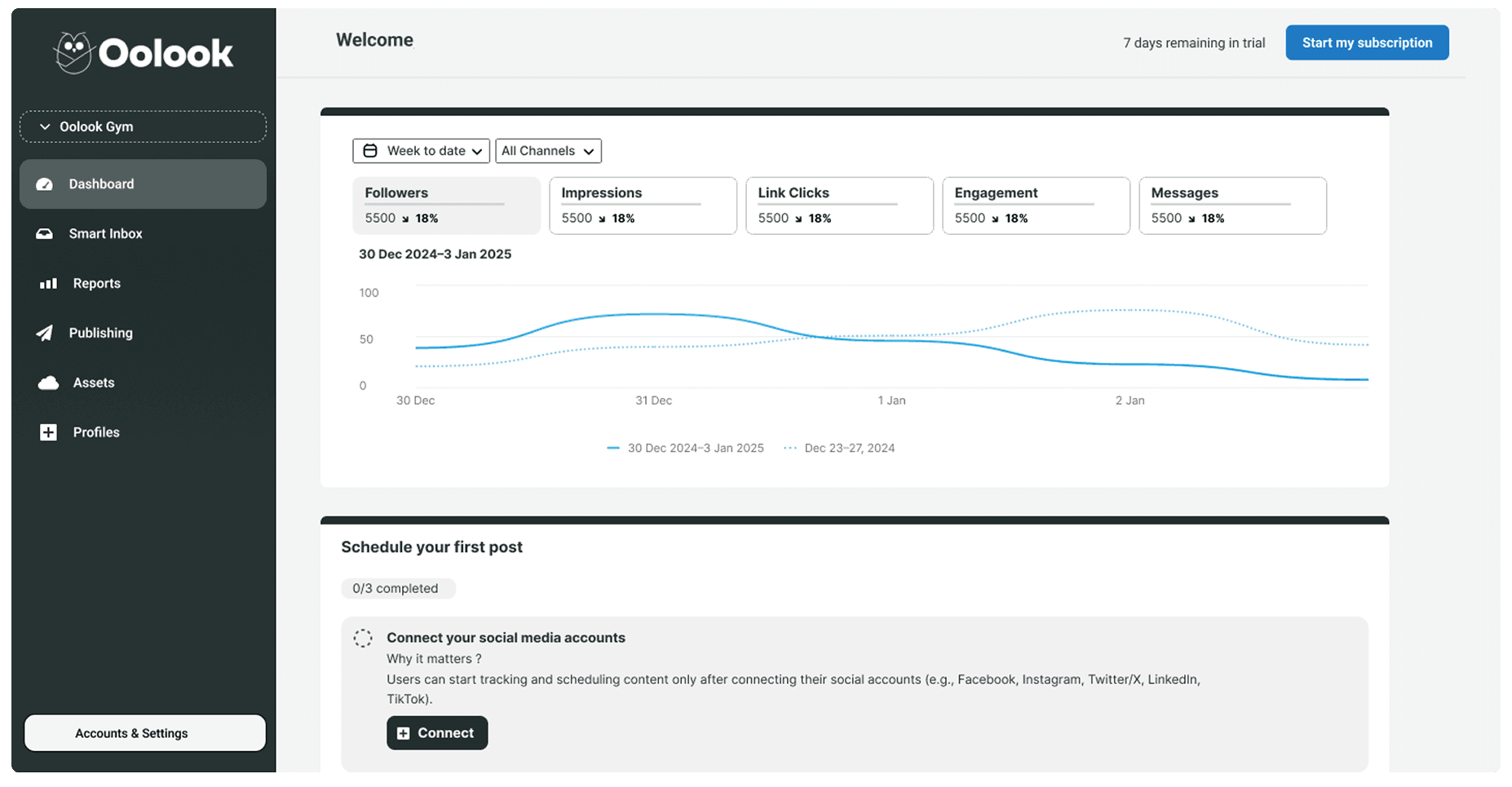Click the Oolook owl logo icon
The image size is (1512, 787).
coord(73,53)
